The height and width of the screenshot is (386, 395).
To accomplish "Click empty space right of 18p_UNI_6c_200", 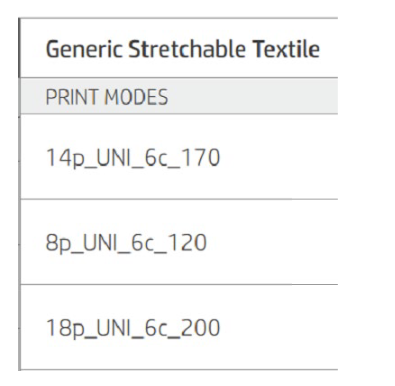I will point(280,328).
